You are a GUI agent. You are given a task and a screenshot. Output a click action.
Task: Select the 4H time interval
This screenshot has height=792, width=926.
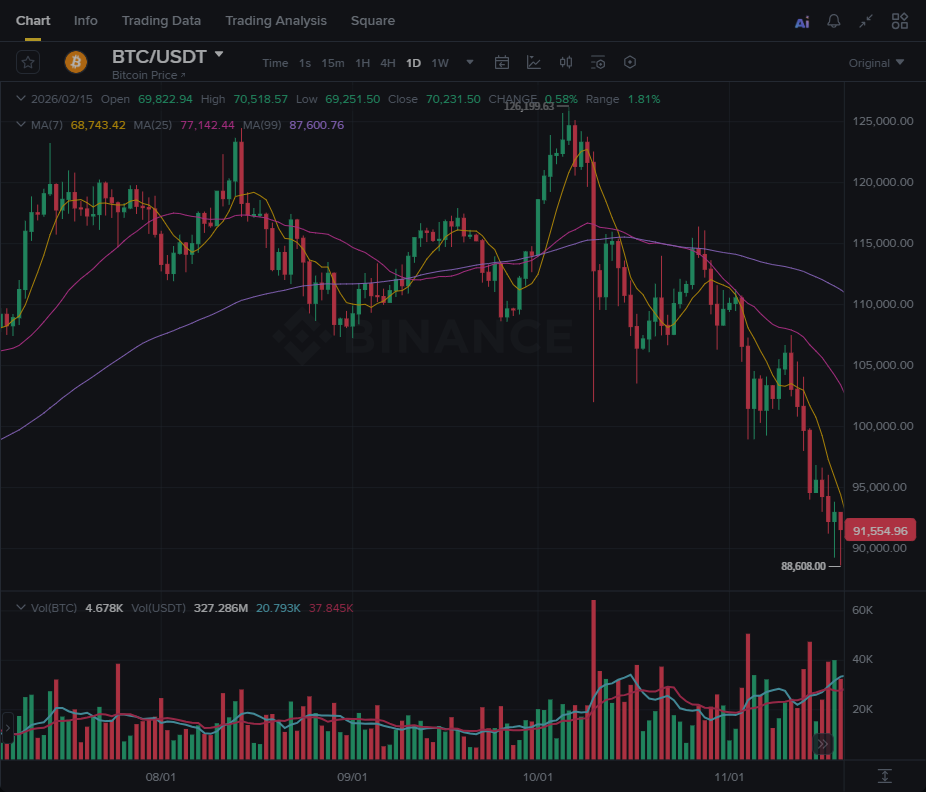(x=388, y=63)
